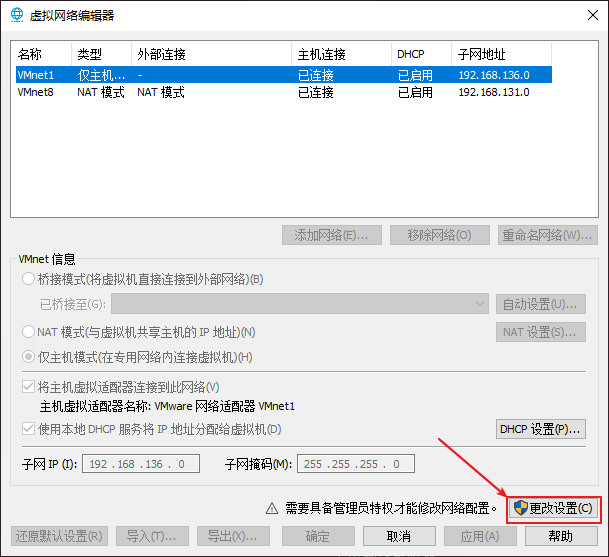Click the 移除网络(O) button

pyautogui.click(x=440, y=235)
